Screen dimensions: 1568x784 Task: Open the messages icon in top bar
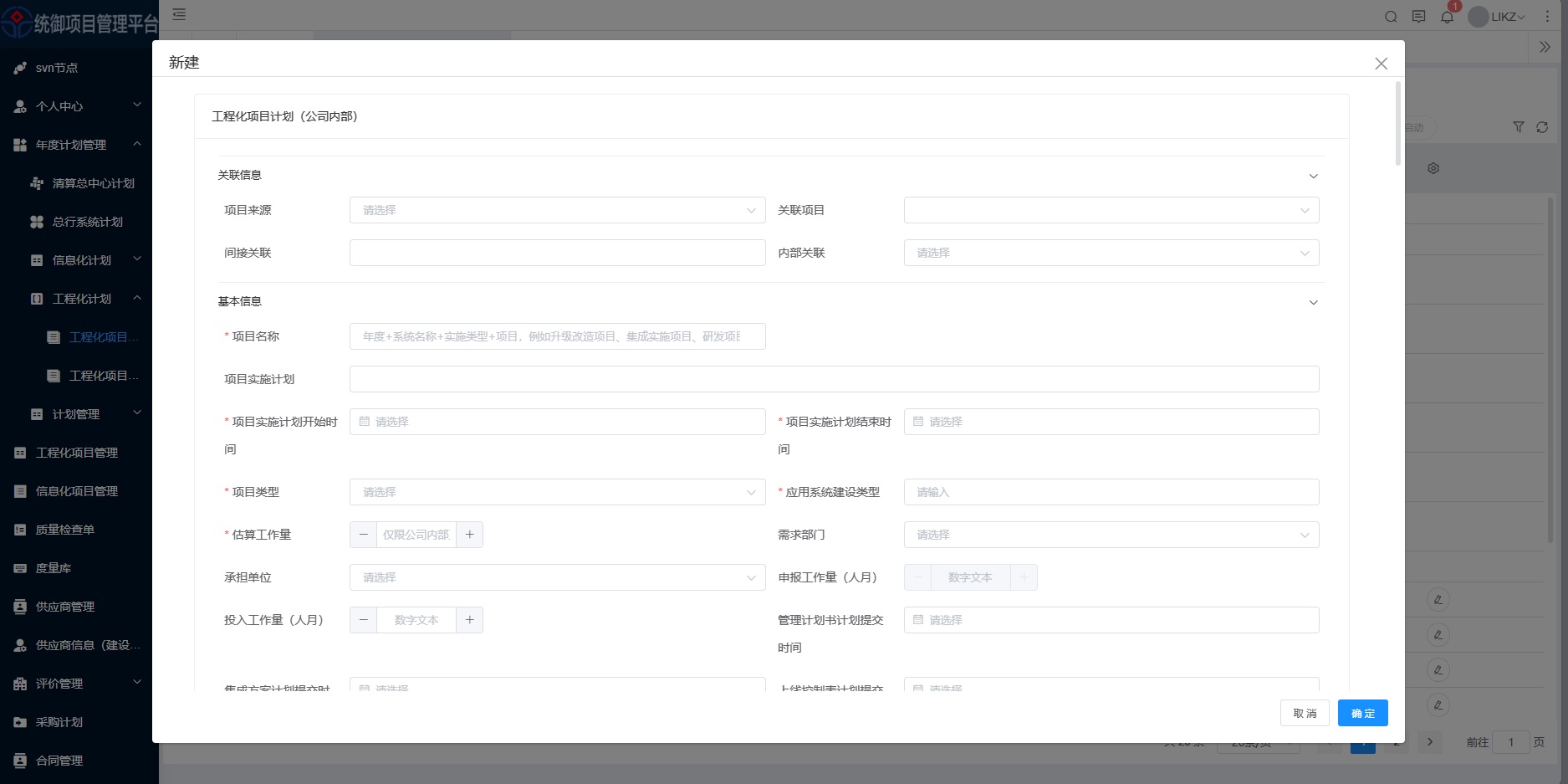1418,17
